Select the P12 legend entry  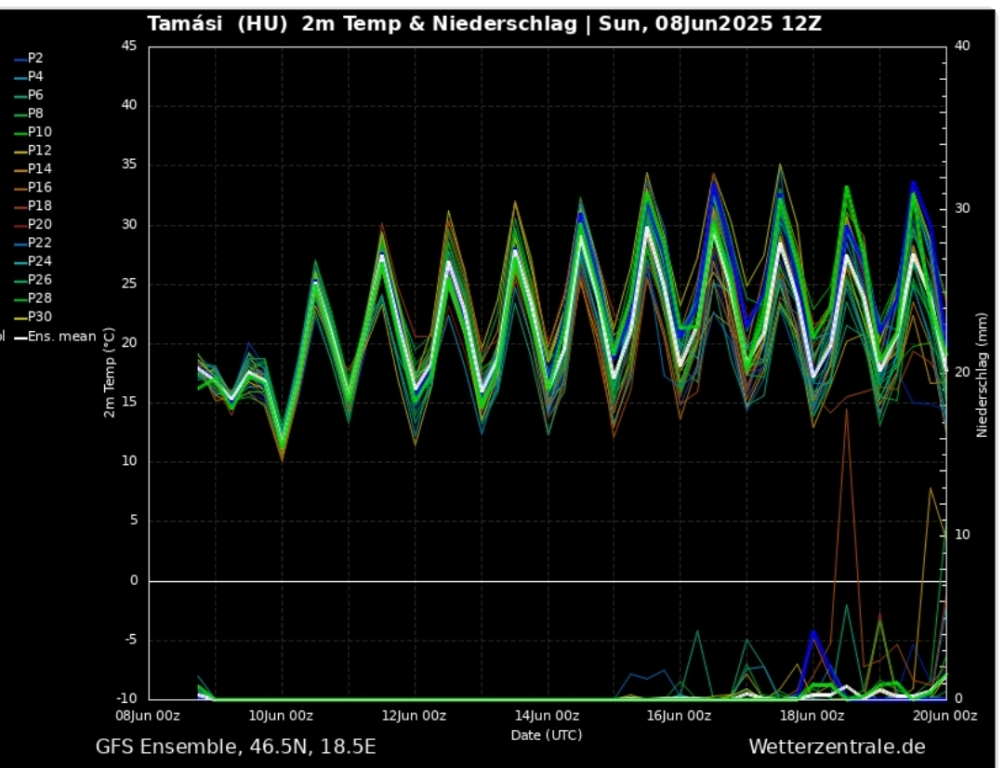click(38, 150)
